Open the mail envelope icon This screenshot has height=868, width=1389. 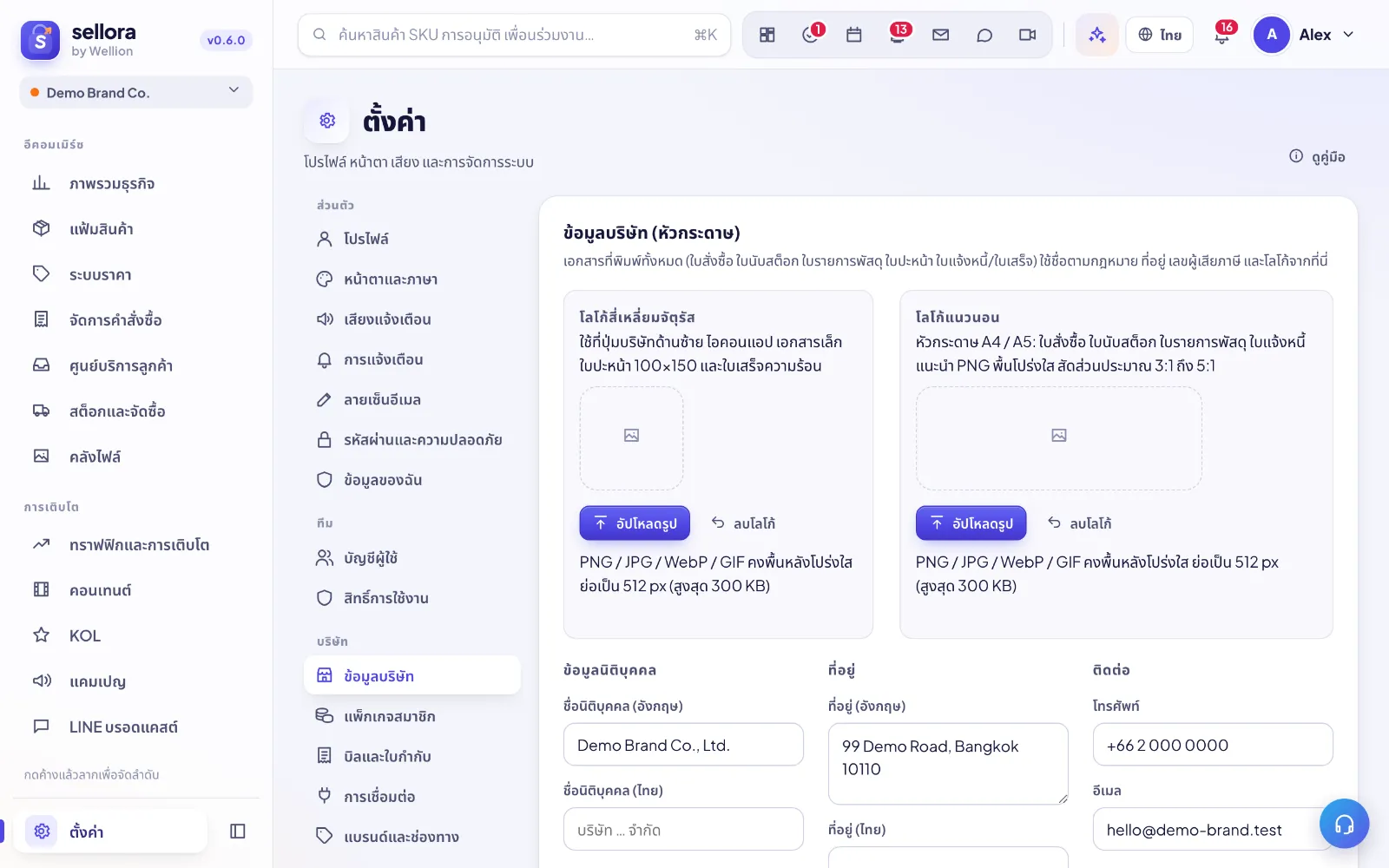click(x=940, y=35)
